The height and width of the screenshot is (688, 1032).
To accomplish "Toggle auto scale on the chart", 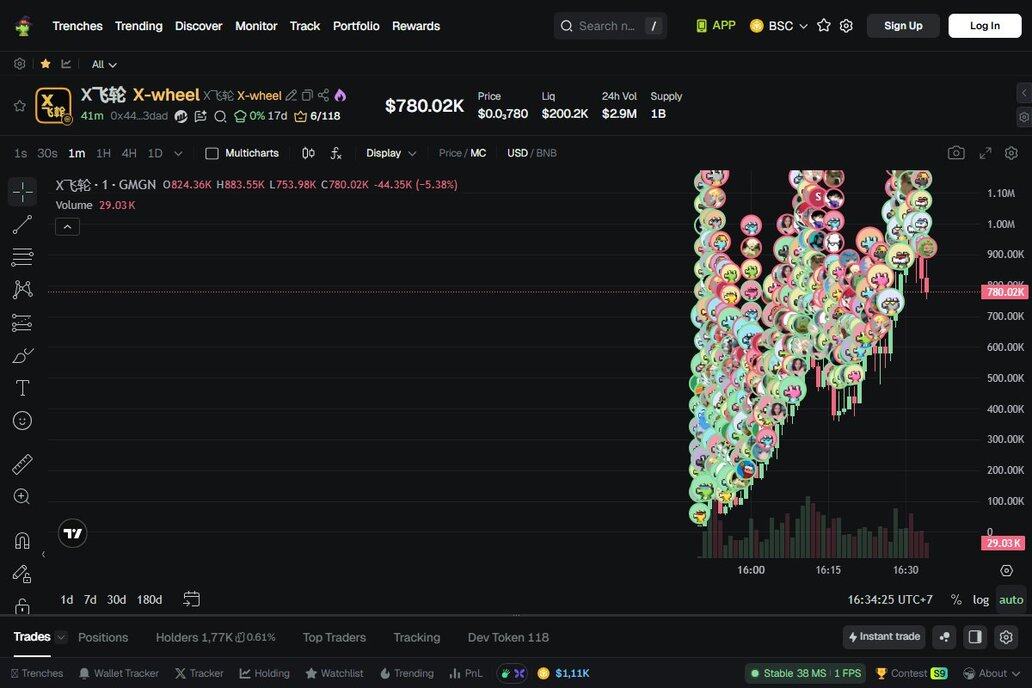I will pos(1011,600).
